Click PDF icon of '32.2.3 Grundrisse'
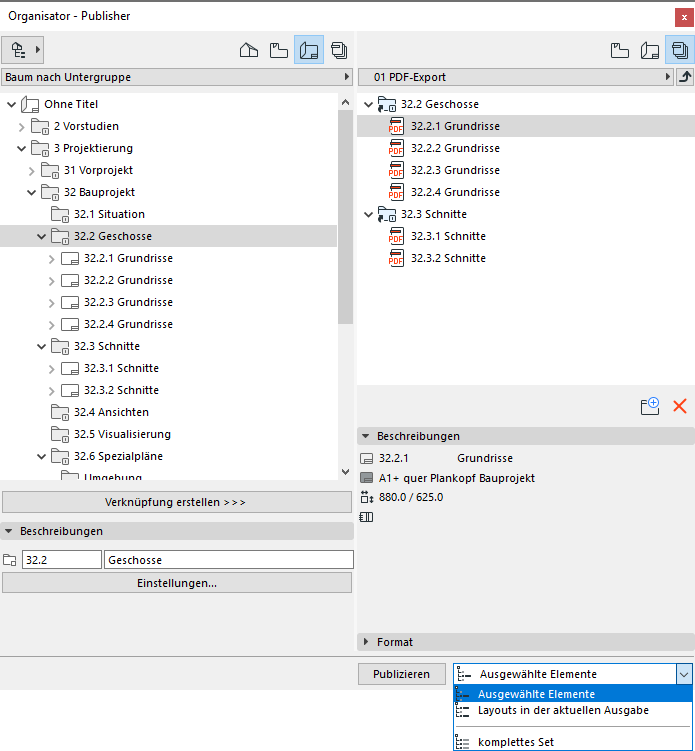This screenshot has height=751, width=695. coord(396,170)
